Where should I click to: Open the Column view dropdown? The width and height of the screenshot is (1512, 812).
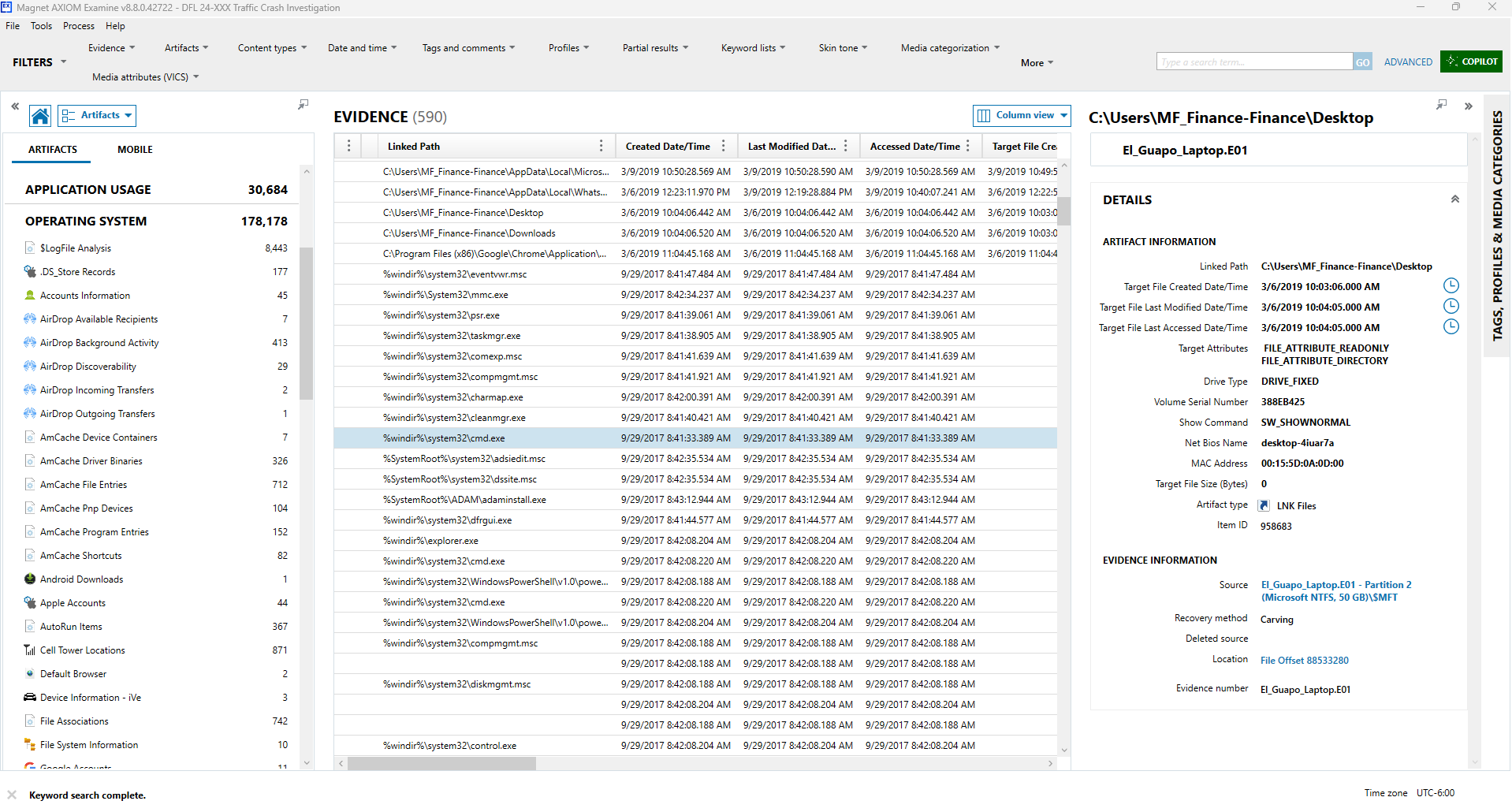[1022, 116]
